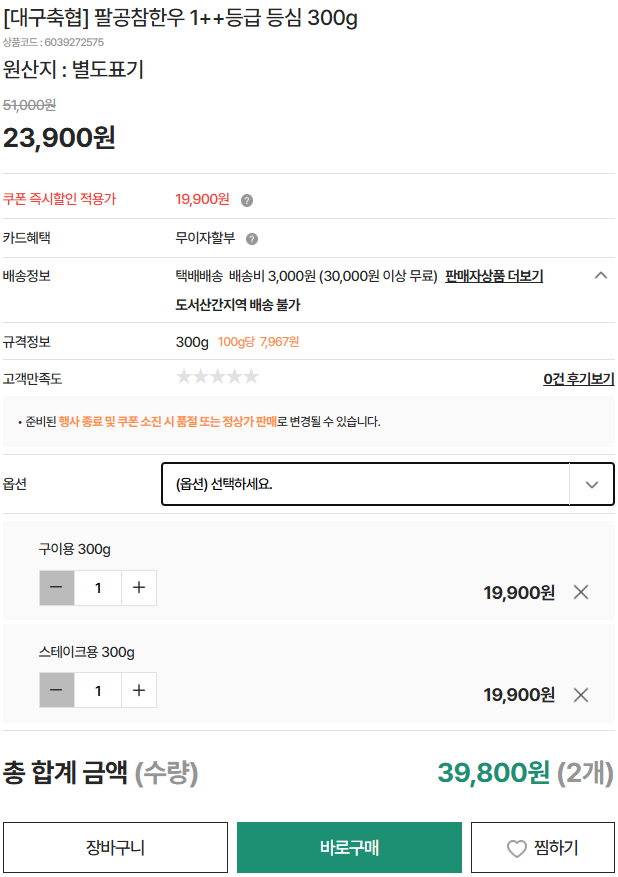The height and width of the screenshot is (877, 618).
Task: Click help icon next to coupon price 19,900원
Action: click(x=247, y=200)
